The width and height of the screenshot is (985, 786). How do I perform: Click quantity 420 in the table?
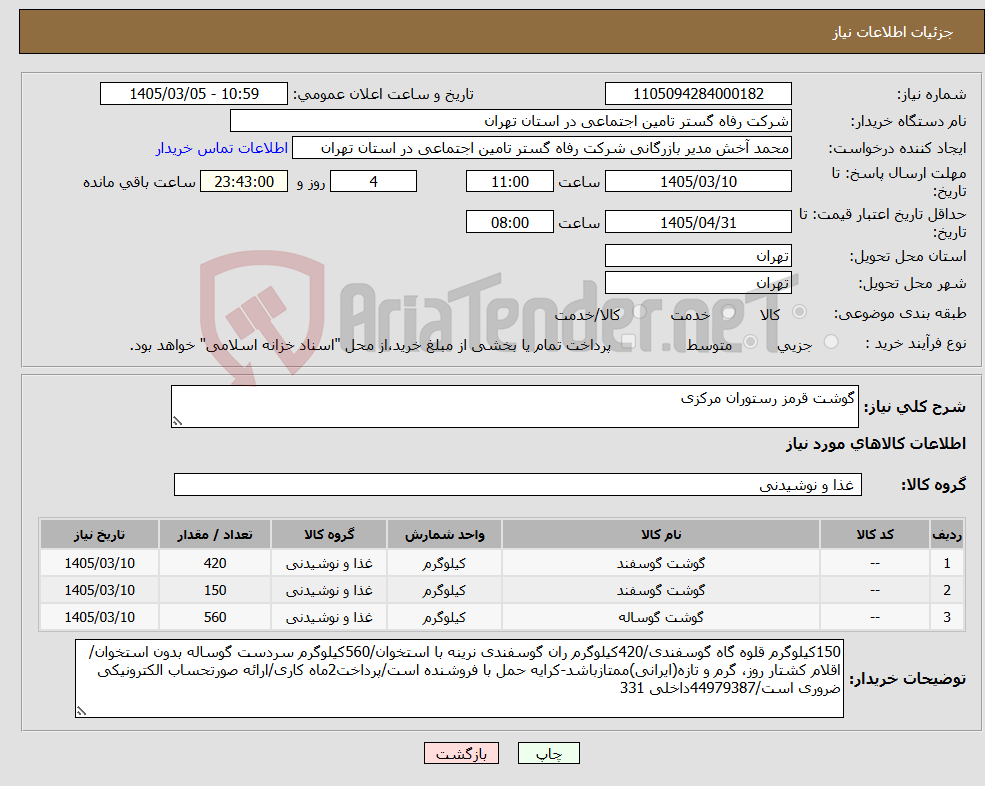(x=215, y=563)
